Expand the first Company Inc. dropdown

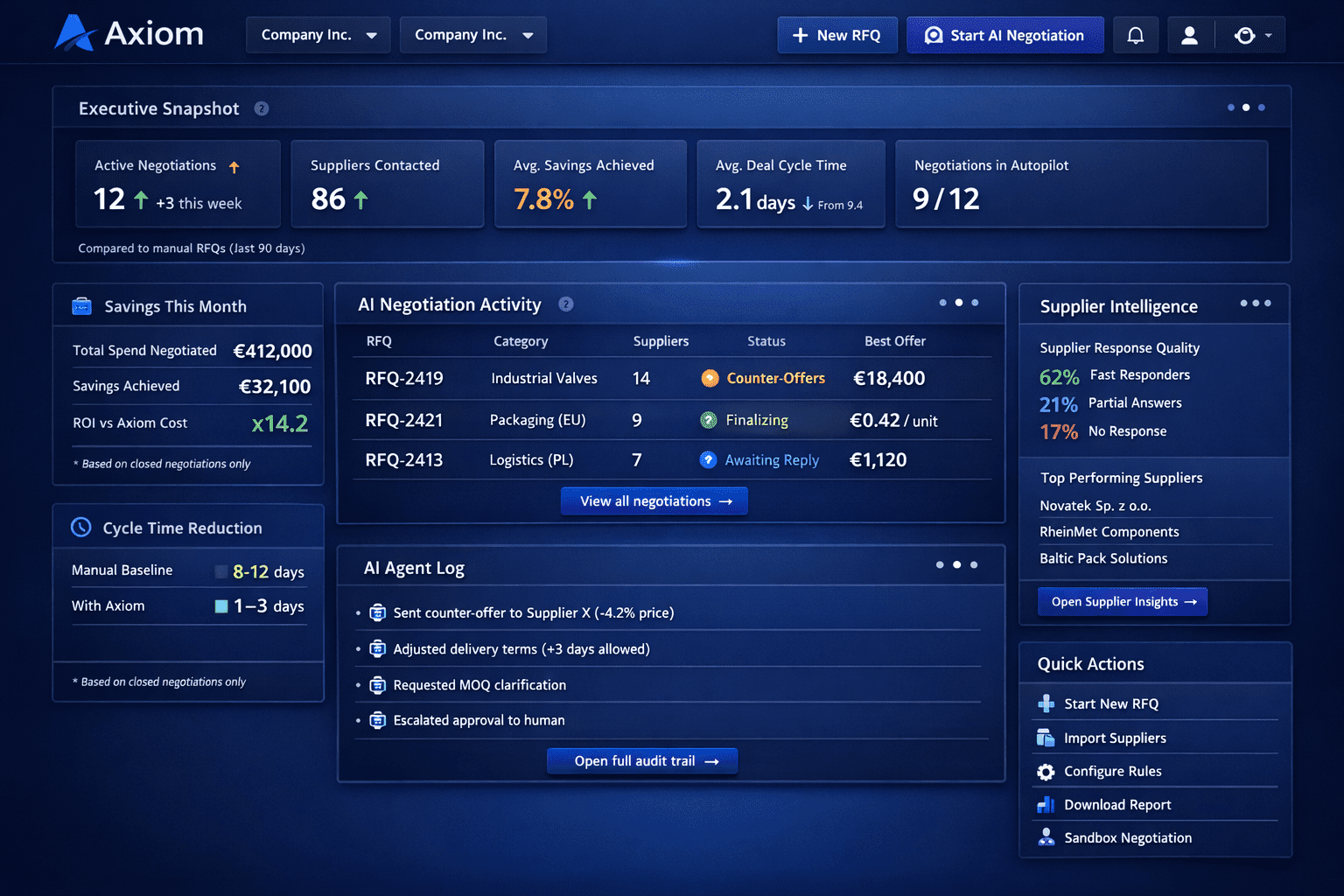tap(318, 35)
